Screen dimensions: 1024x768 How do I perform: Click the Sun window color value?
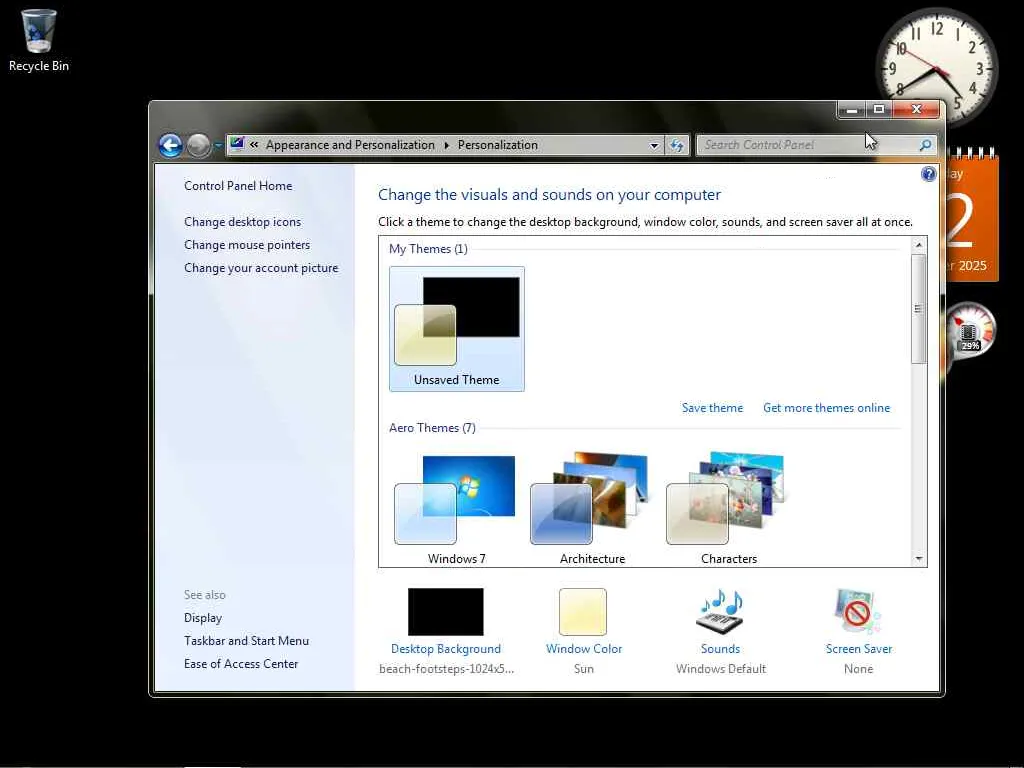click(584, 669)
